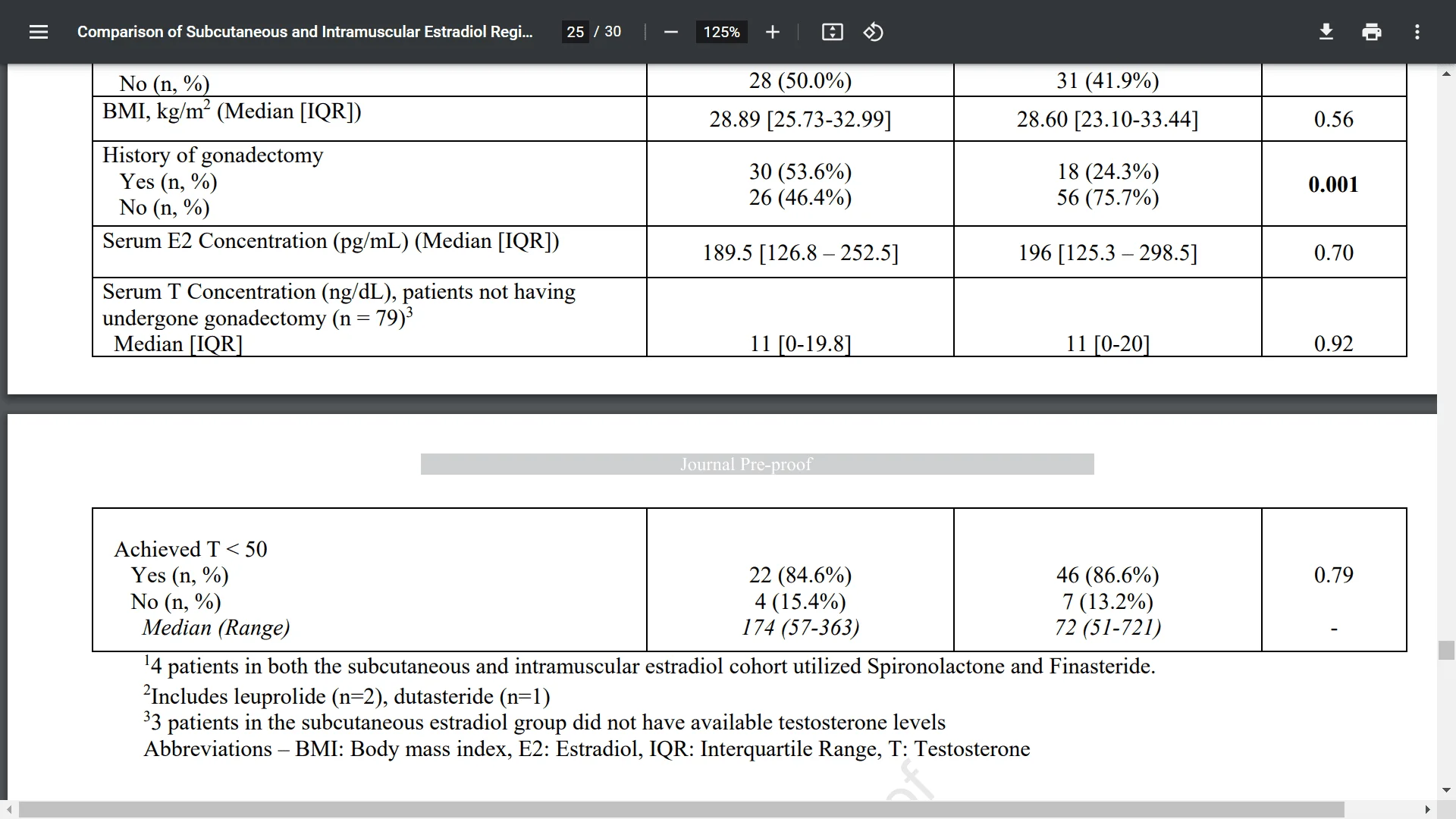Click the '28 (50.0%)' cell
This screenshot has height=819, width=1456.
click(800, 80)
